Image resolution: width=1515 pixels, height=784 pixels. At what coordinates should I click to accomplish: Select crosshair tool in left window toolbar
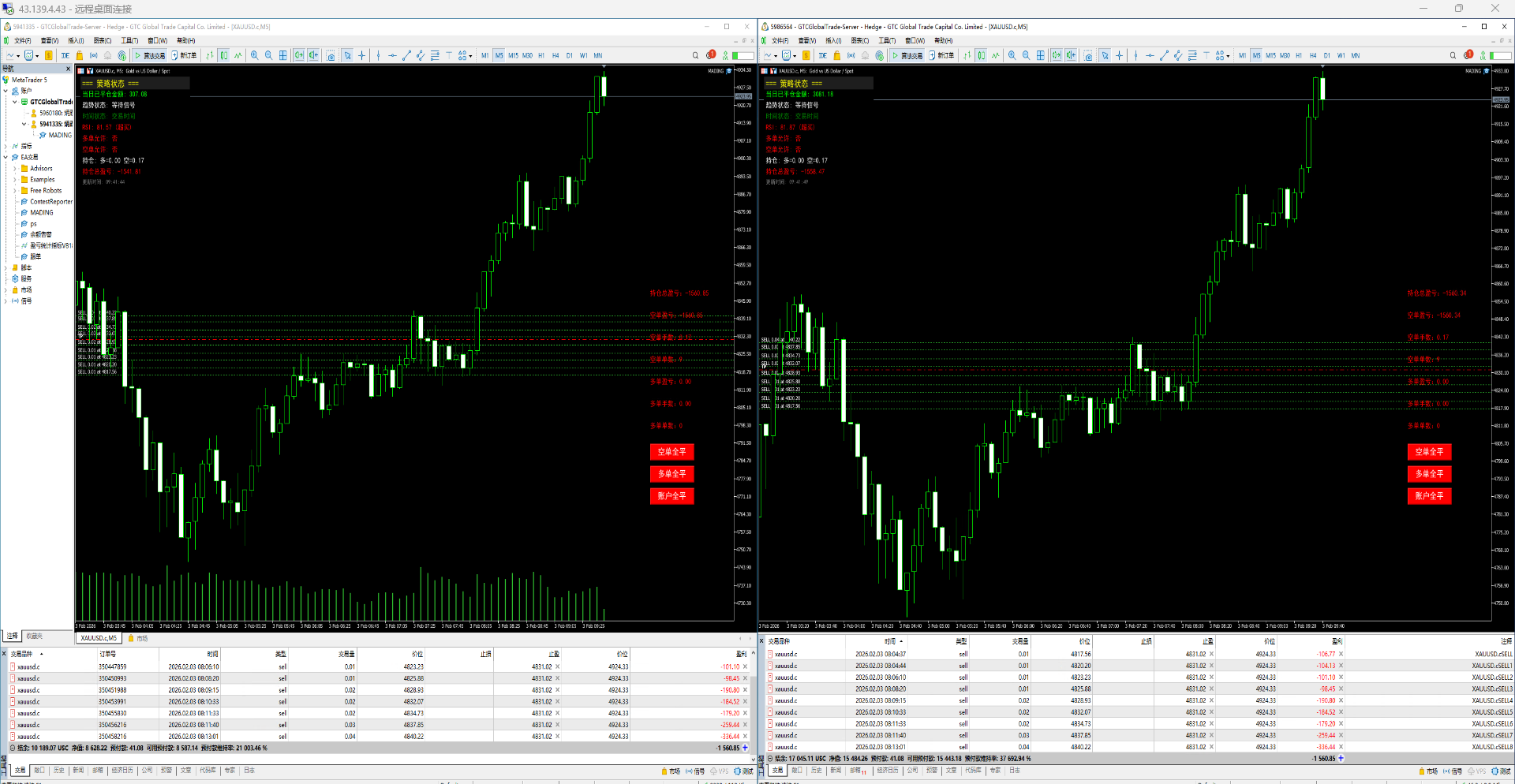(x=361, y=55)
